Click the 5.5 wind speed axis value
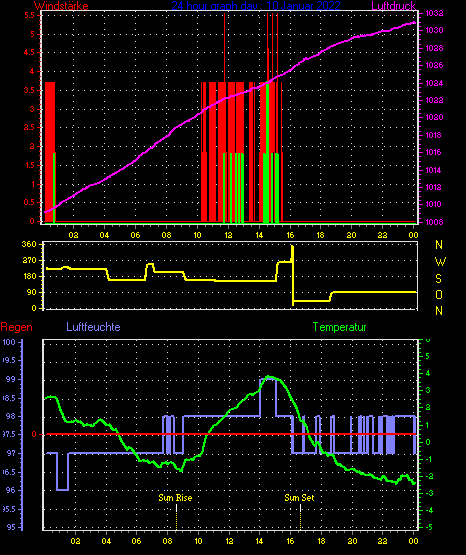 coord(29,16)
